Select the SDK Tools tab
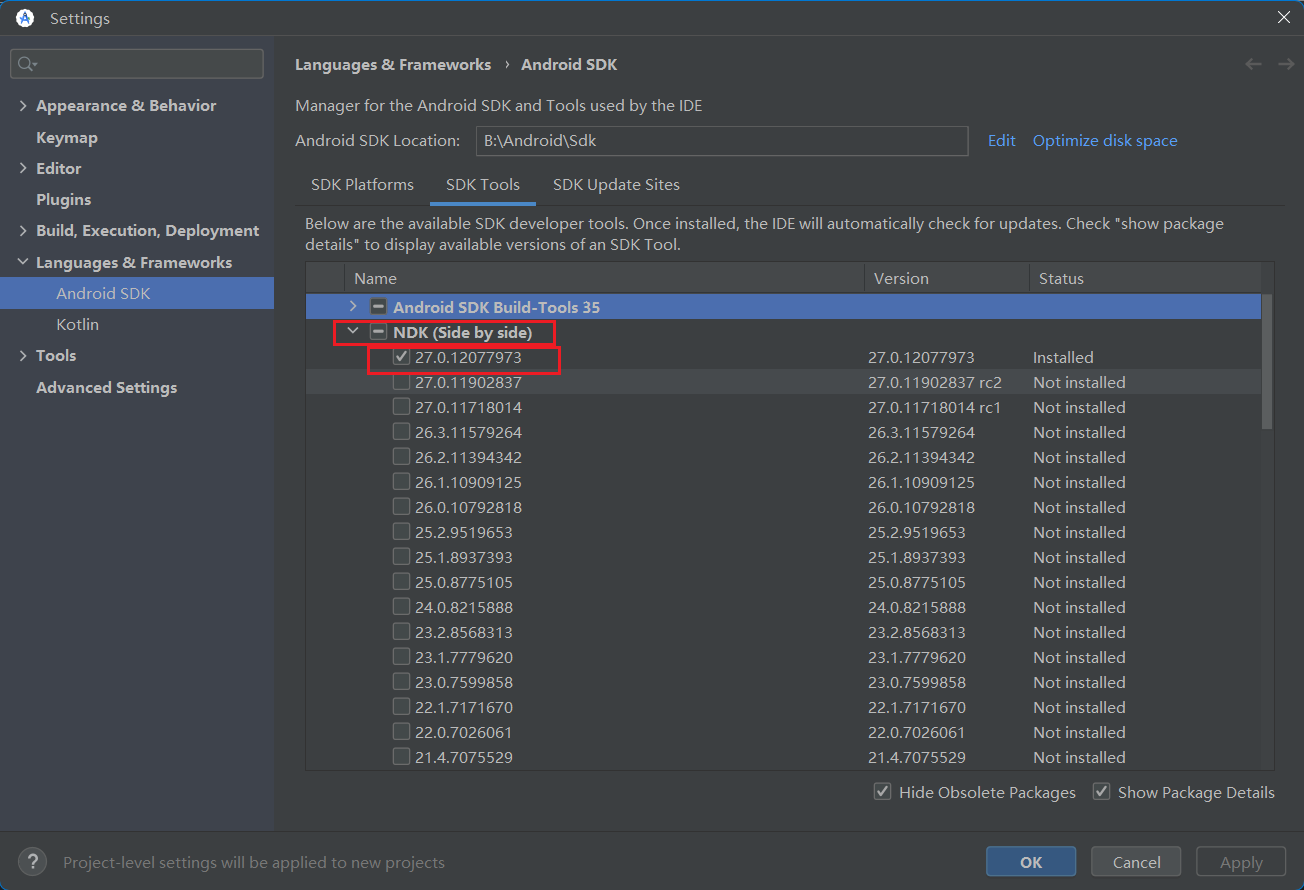1304x890 pixels. 483,185
